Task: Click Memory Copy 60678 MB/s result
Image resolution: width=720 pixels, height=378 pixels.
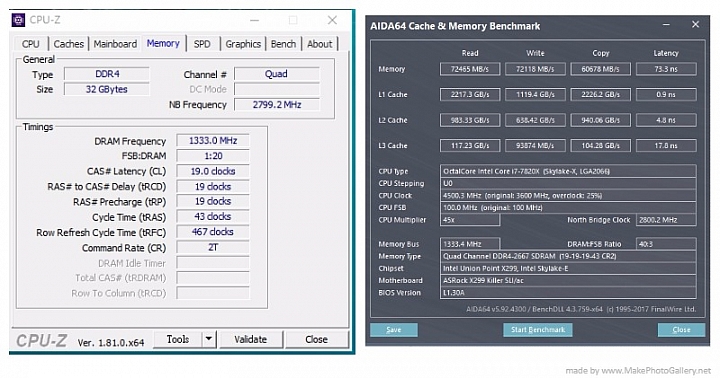Action: pos(600,69)
